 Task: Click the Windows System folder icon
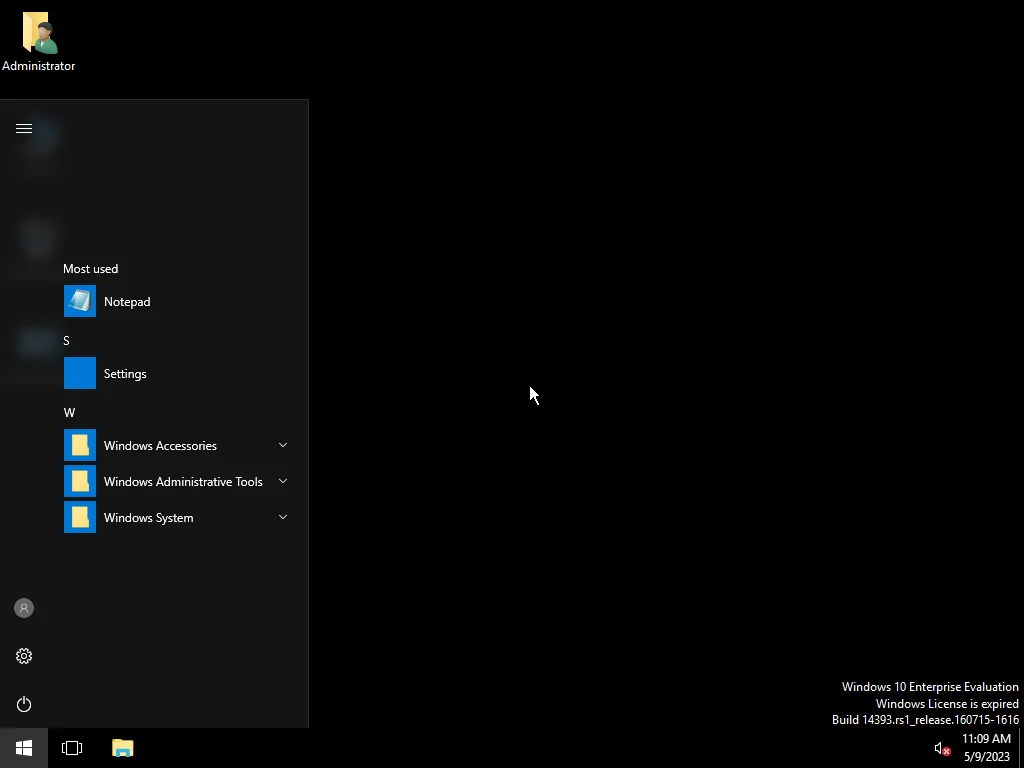pyautogui.click(x=80, y=517)
